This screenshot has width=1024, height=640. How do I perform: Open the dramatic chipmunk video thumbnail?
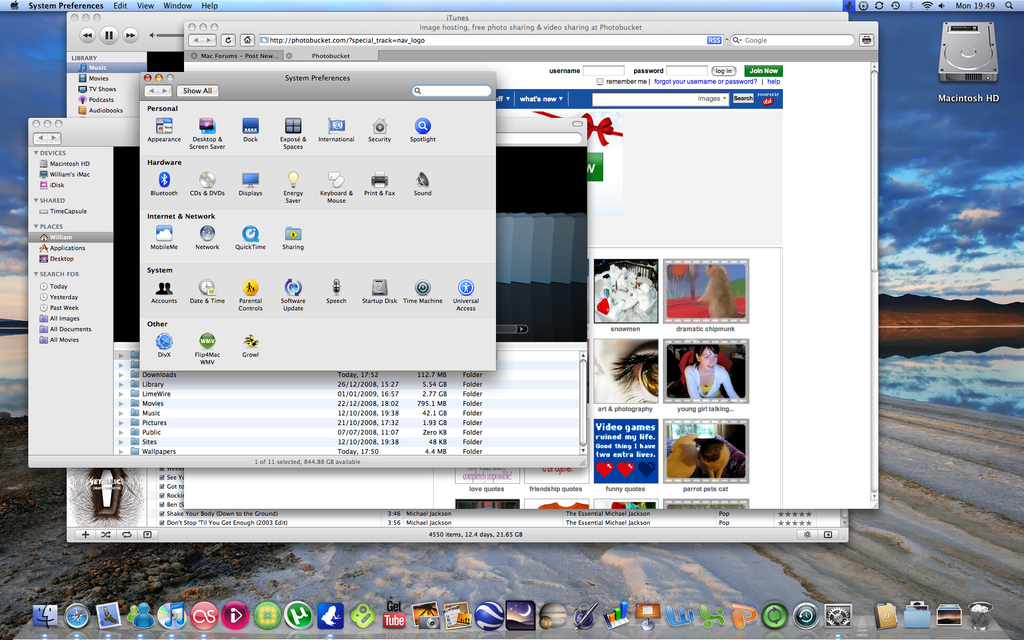705,291
